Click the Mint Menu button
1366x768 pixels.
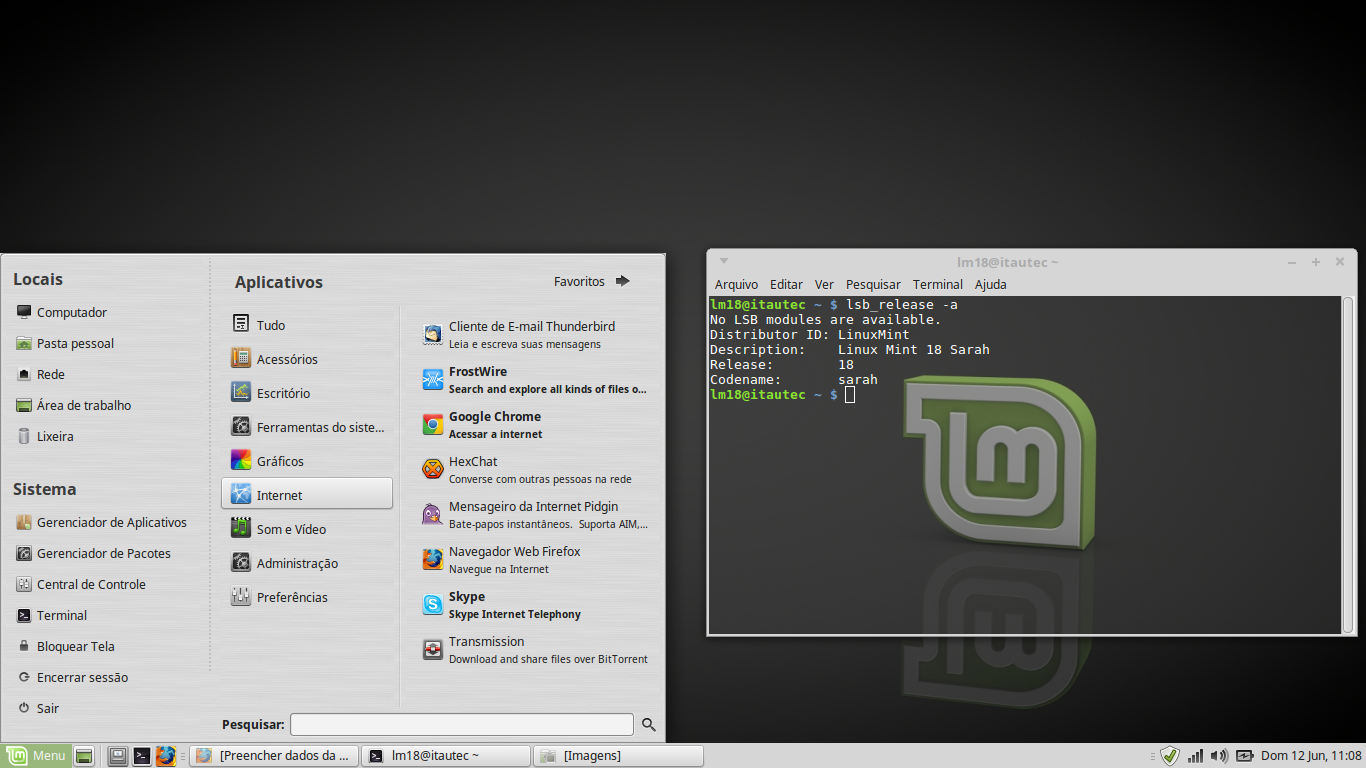tap(36, 756)
